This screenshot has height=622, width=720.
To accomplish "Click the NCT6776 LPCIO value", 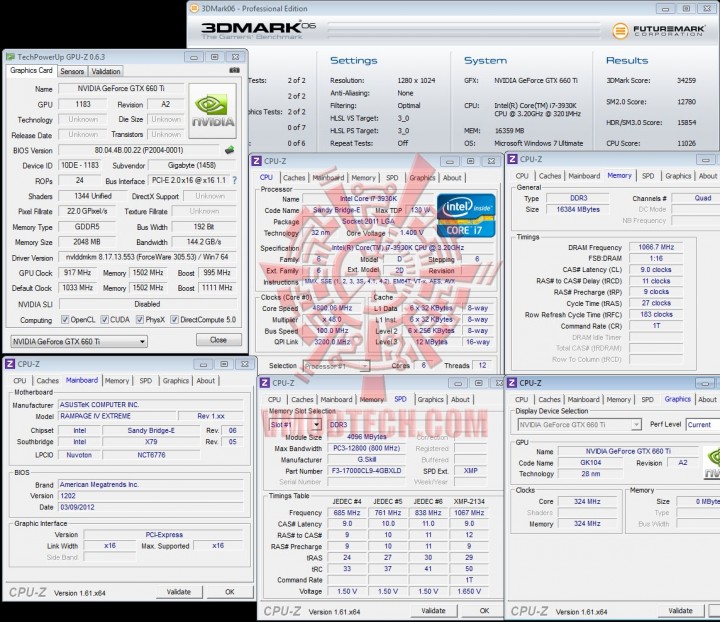I will (x=151, y=455).
